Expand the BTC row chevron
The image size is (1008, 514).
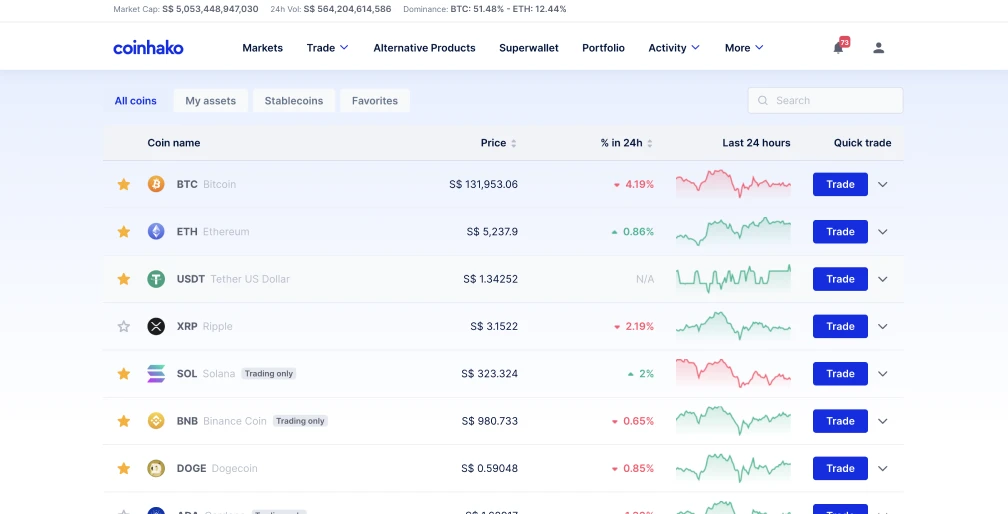(883, 184)
